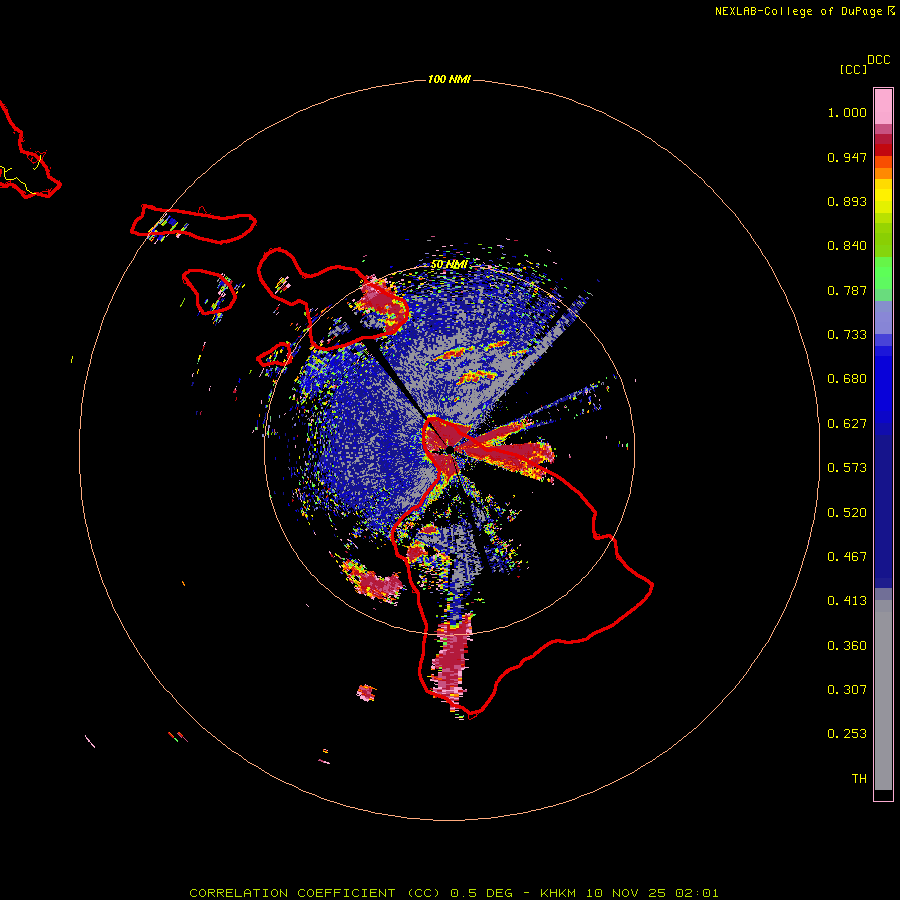Select the 0.893 scale value
This screenshot has width=900, height=900.
(847, 201)
